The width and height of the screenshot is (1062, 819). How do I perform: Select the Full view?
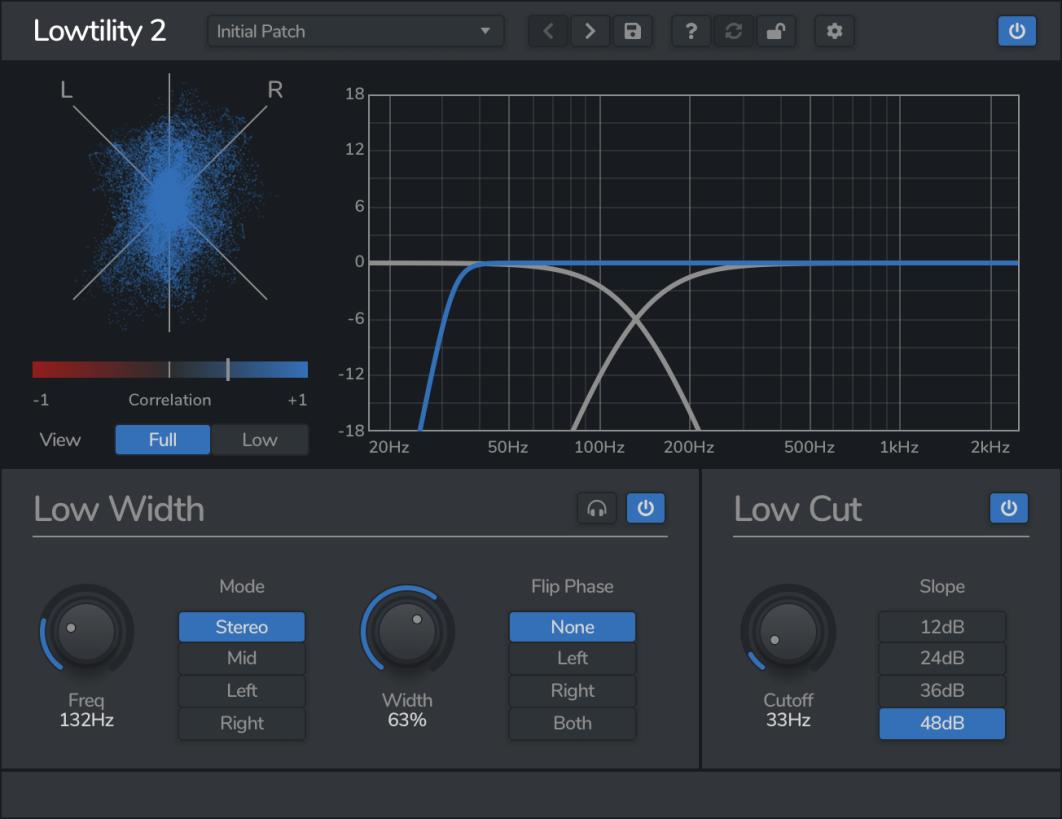pos(162,439)
